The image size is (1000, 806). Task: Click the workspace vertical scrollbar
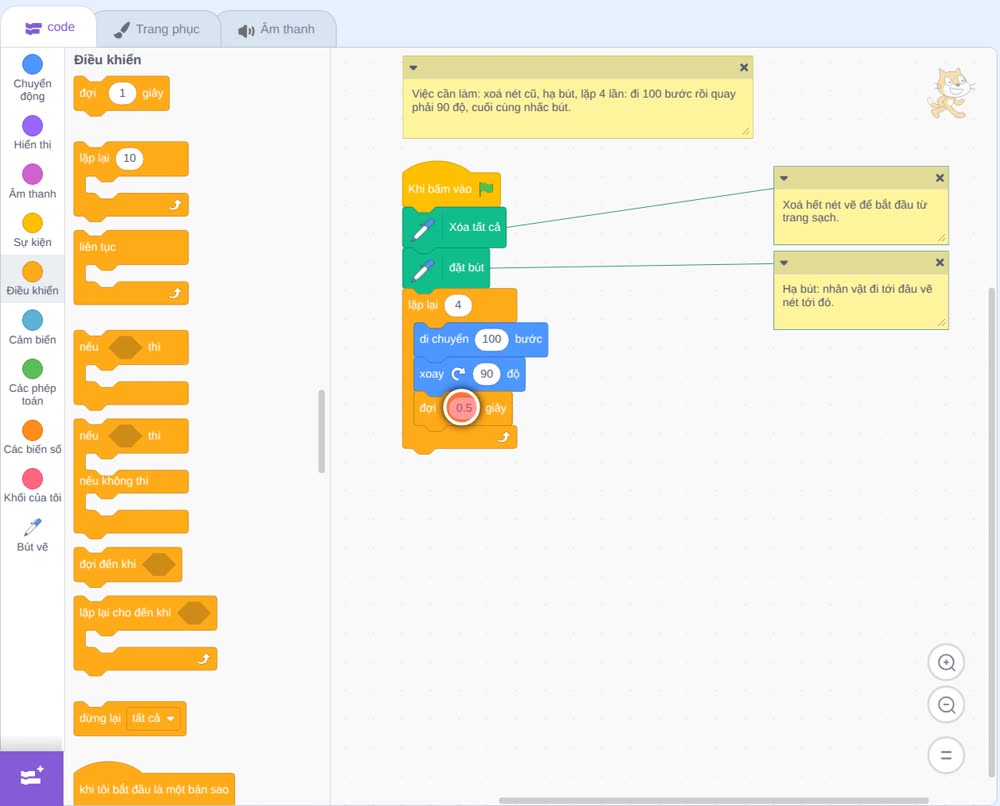992,532
